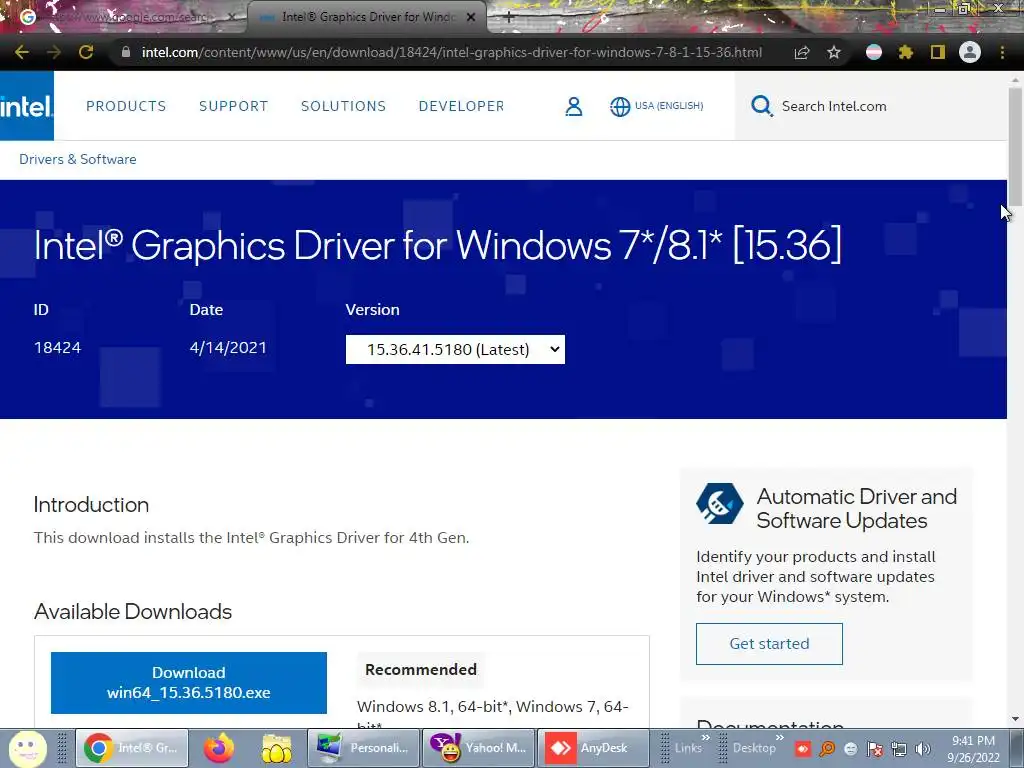This screenshot has width=1024, height=768.
Task: Click the striped round extension icon
Action: click(x=874, y=52)
